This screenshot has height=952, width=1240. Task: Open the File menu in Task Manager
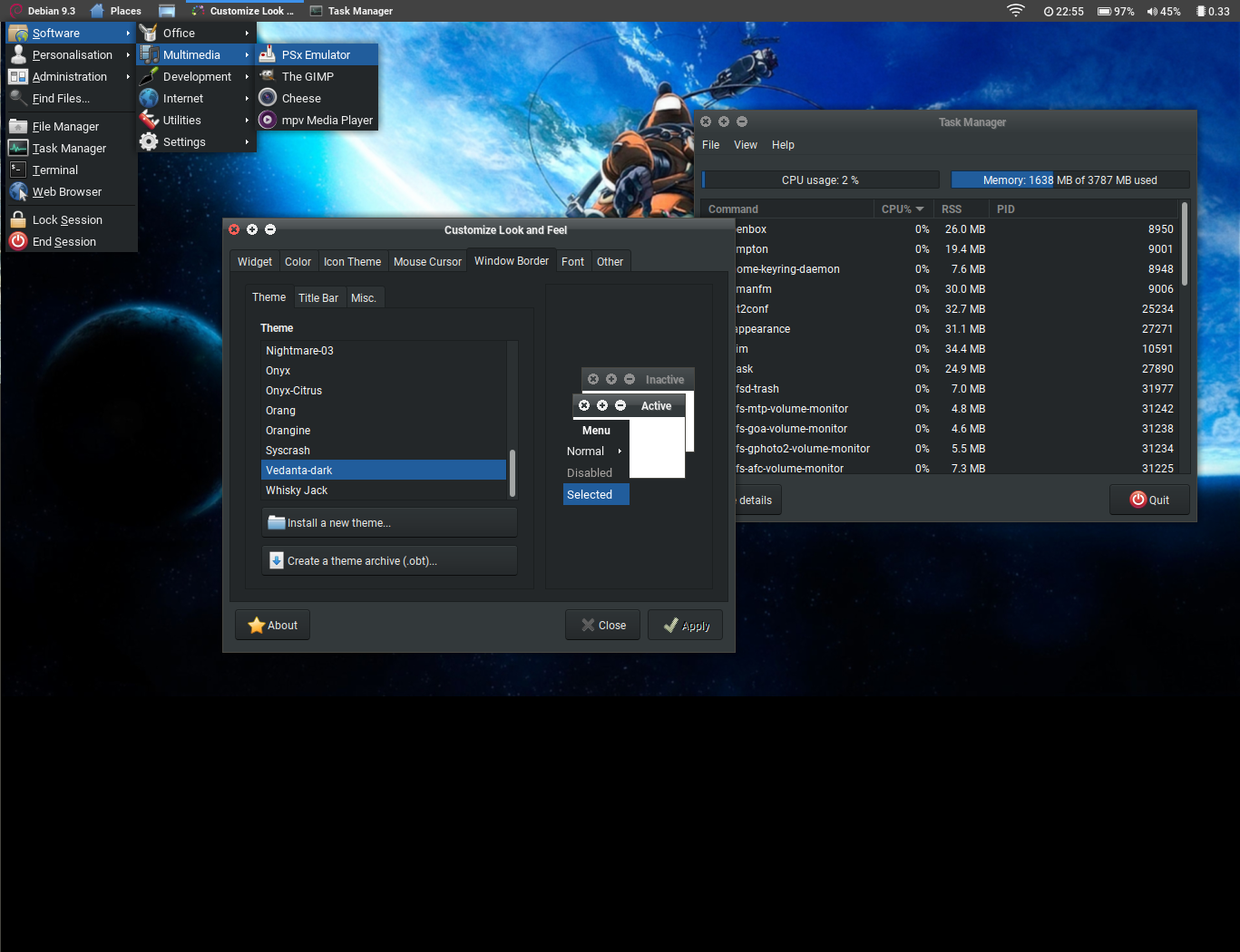pyautogui.click(x=710, y=144)
